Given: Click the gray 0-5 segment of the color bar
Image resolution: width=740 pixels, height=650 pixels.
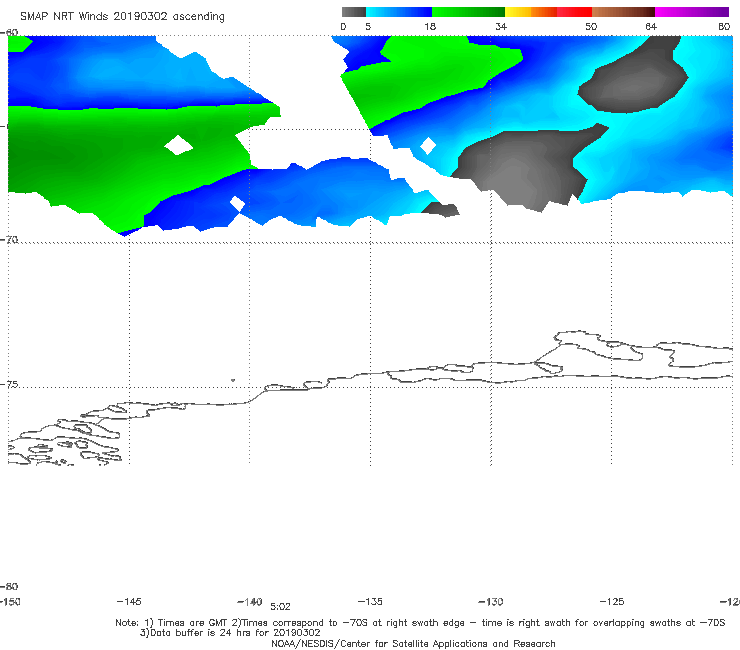Looking at the screenshot, I should 354,12.
